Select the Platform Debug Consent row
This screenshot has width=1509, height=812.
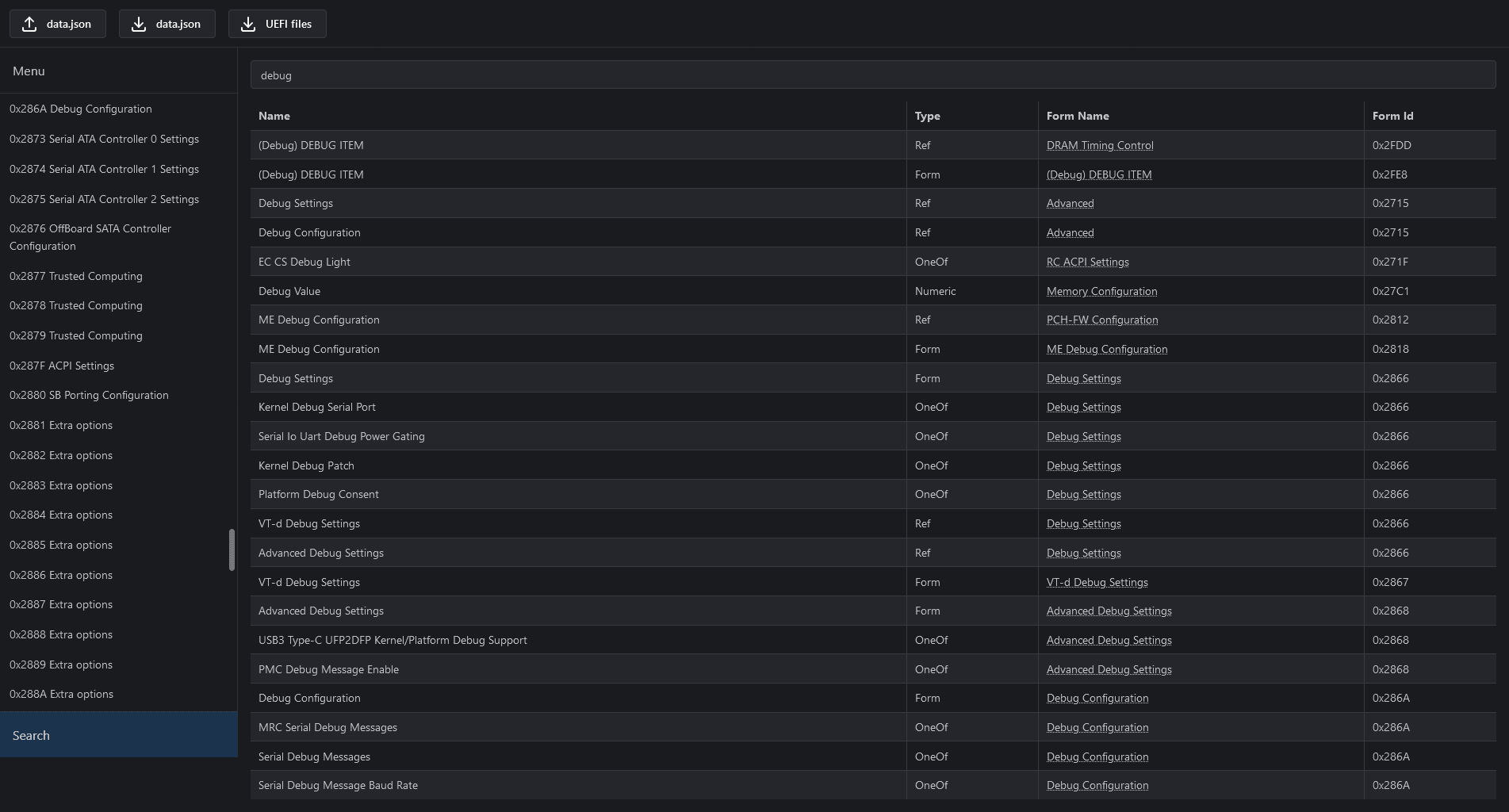pos(318,494)
